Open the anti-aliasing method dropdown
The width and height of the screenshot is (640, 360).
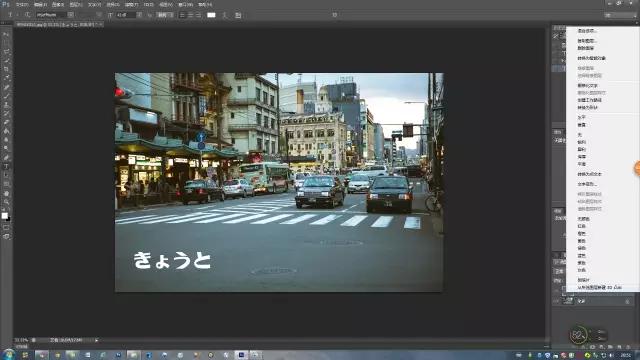(165, 15)
